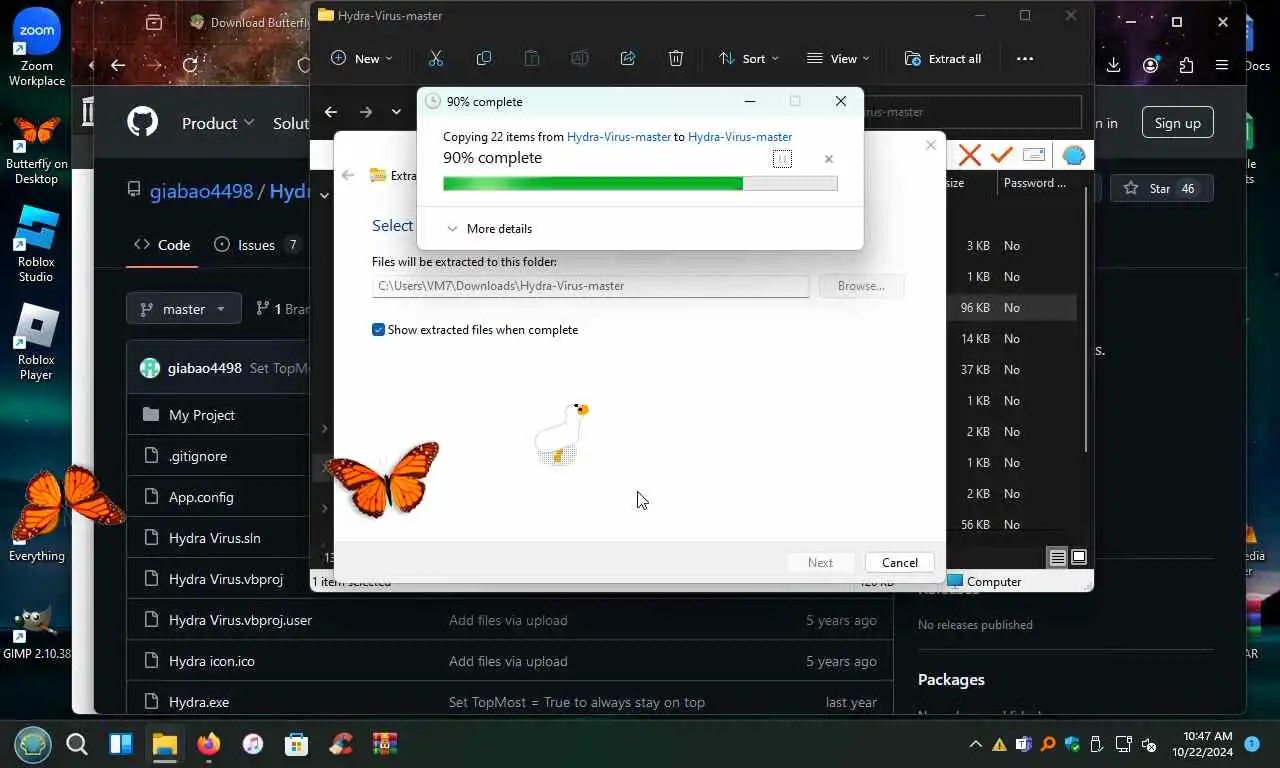The image size is (1280, 768).
Task: Open Hydra icon.ico in the repo list
Action: pyautogui.click(x=212, y=661)
